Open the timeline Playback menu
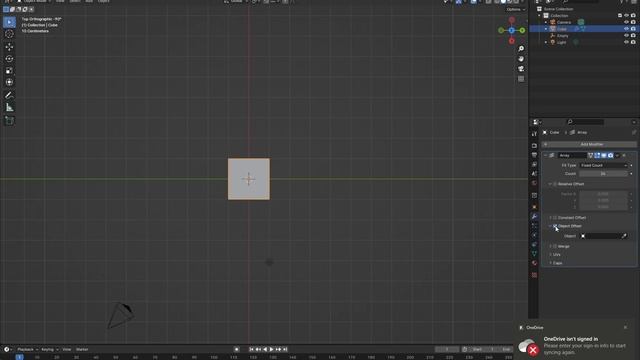 [27, 349]
